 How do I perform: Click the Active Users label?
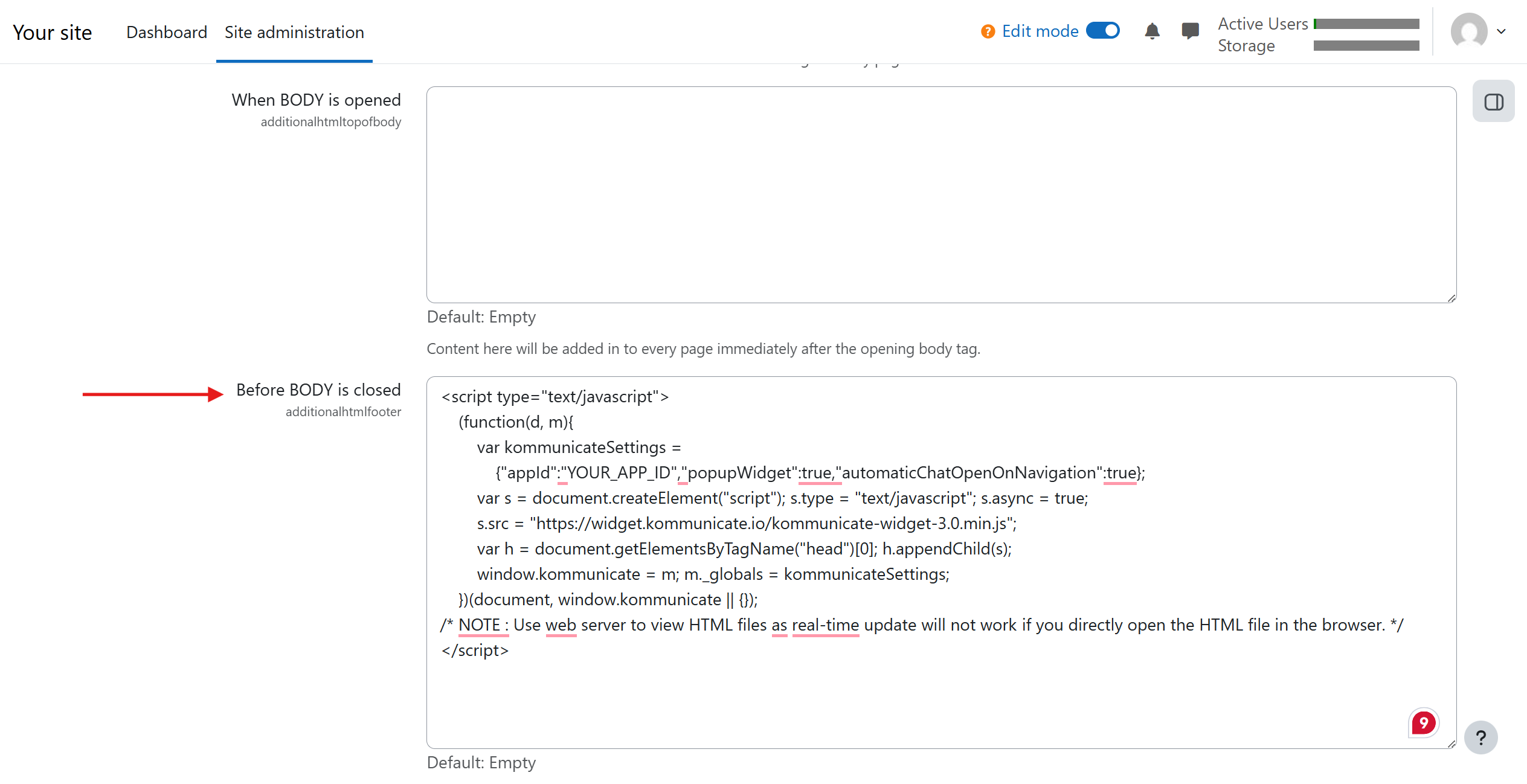1263,24
